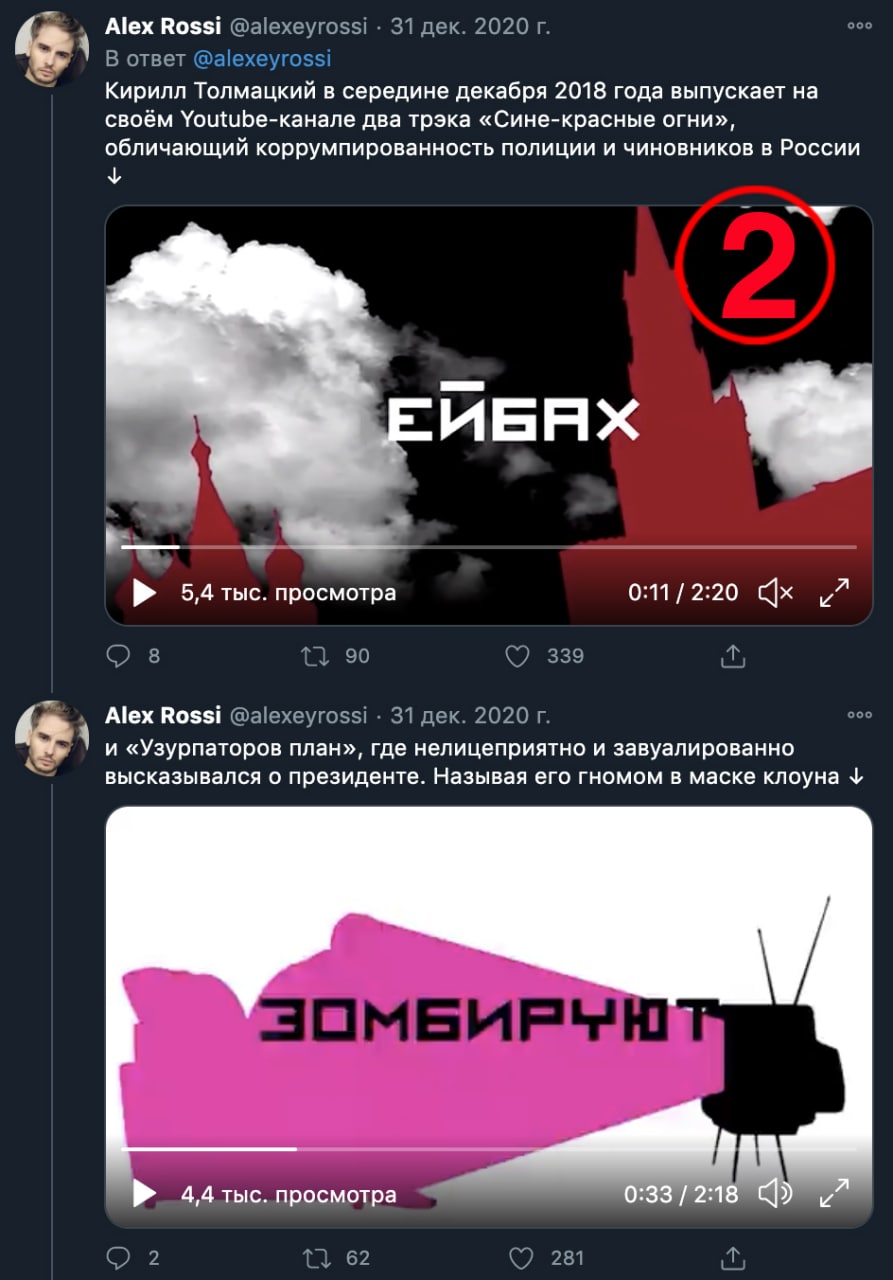This screenshot has height=1280, width=893.
Task: Play the first video with ЕЙБАХ title
Action: pyautogui.click(x=145, y=593)
